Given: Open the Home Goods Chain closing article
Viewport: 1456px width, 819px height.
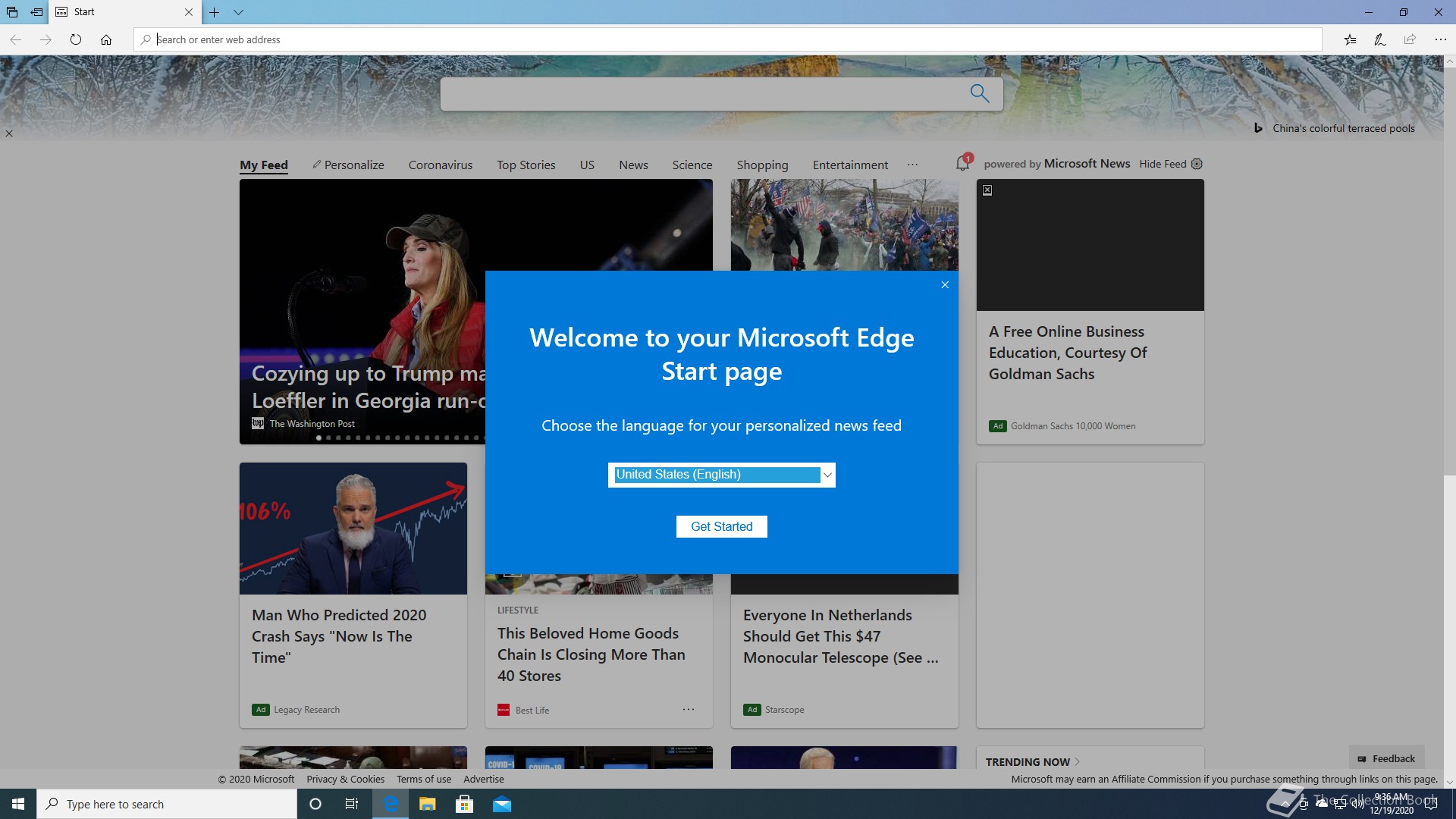Looking at the screenshot, I should (x=591, y=654).
